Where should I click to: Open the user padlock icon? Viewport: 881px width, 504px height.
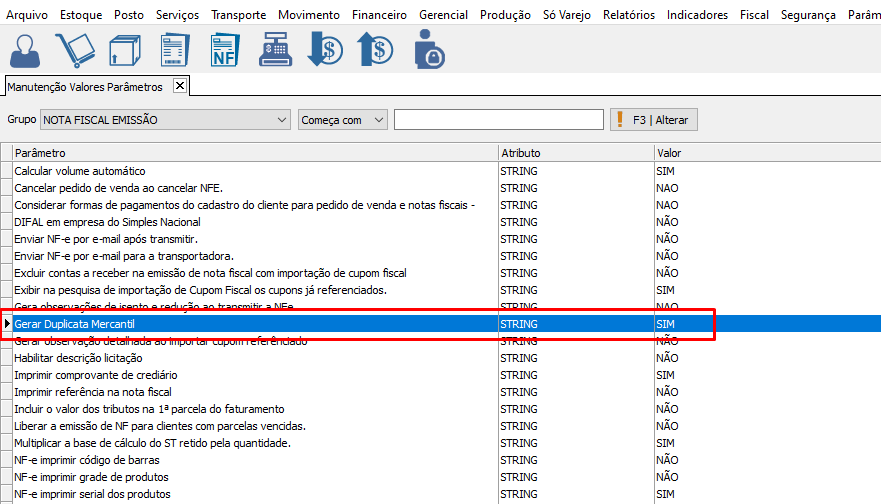429,49
